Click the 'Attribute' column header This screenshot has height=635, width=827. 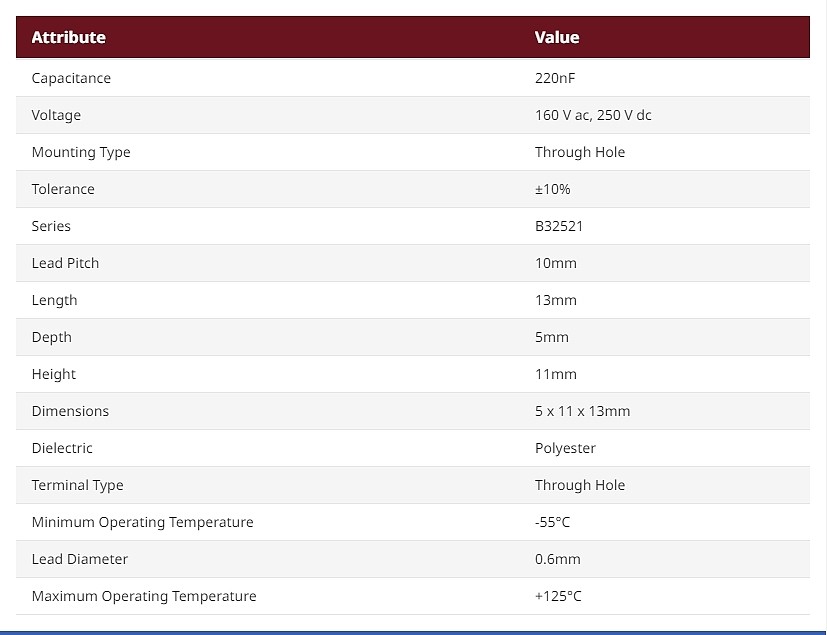tap(69, 37)
